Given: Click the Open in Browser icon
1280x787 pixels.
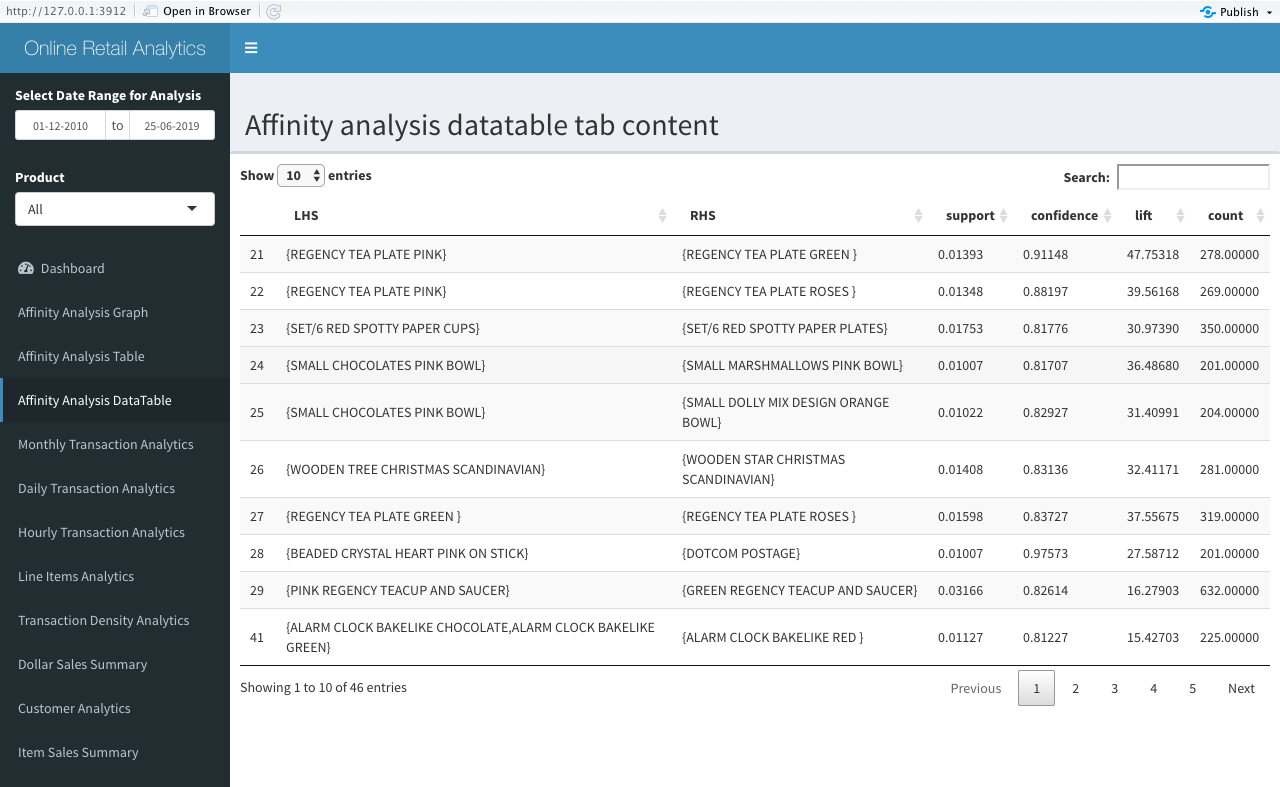Looking at the screenshot, I should pos(150,11).
